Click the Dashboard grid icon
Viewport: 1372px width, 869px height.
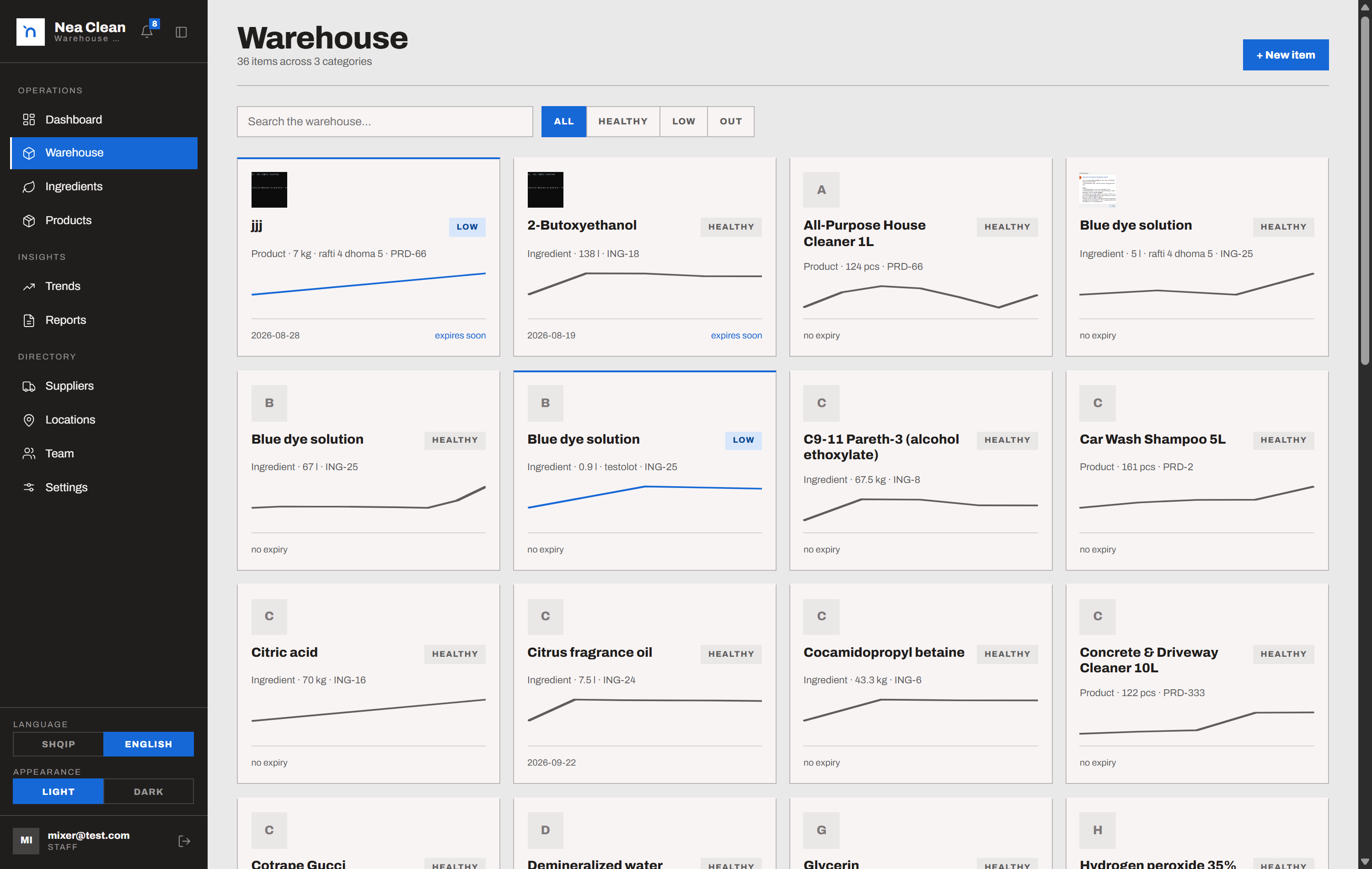[29, 120]
